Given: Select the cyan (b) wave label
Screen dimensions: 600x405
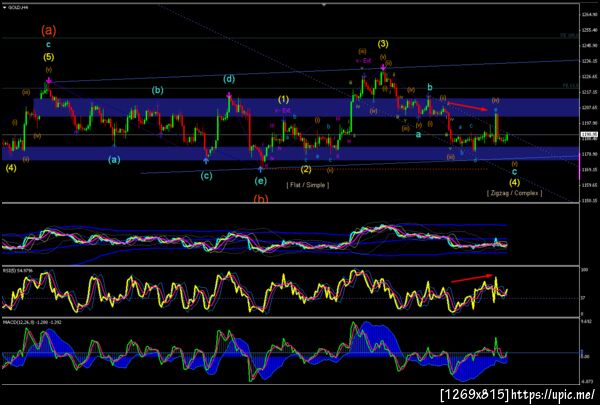Looking at the screenshot, I should point(157,90).
